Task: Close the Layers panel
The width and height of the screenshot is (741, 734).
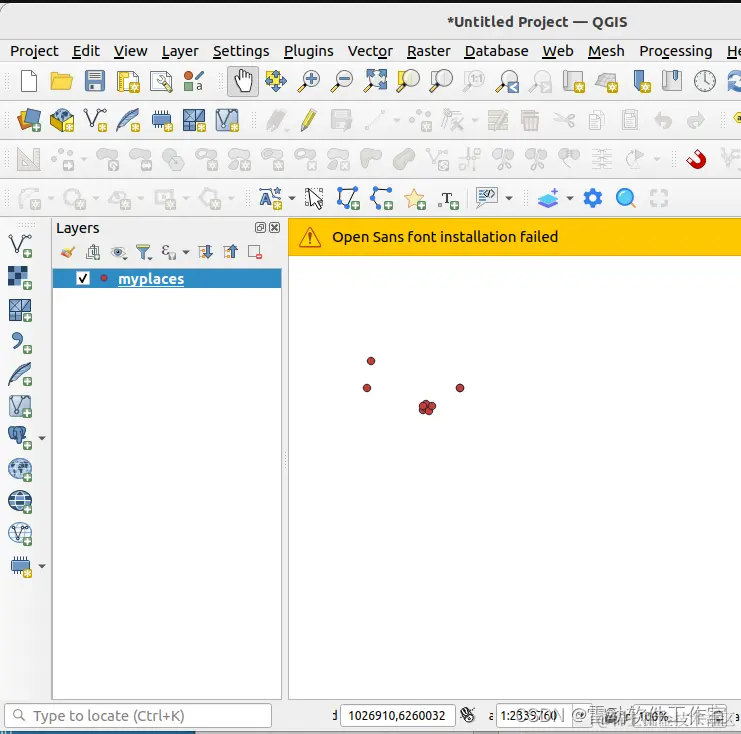Action: pos(274,228)
